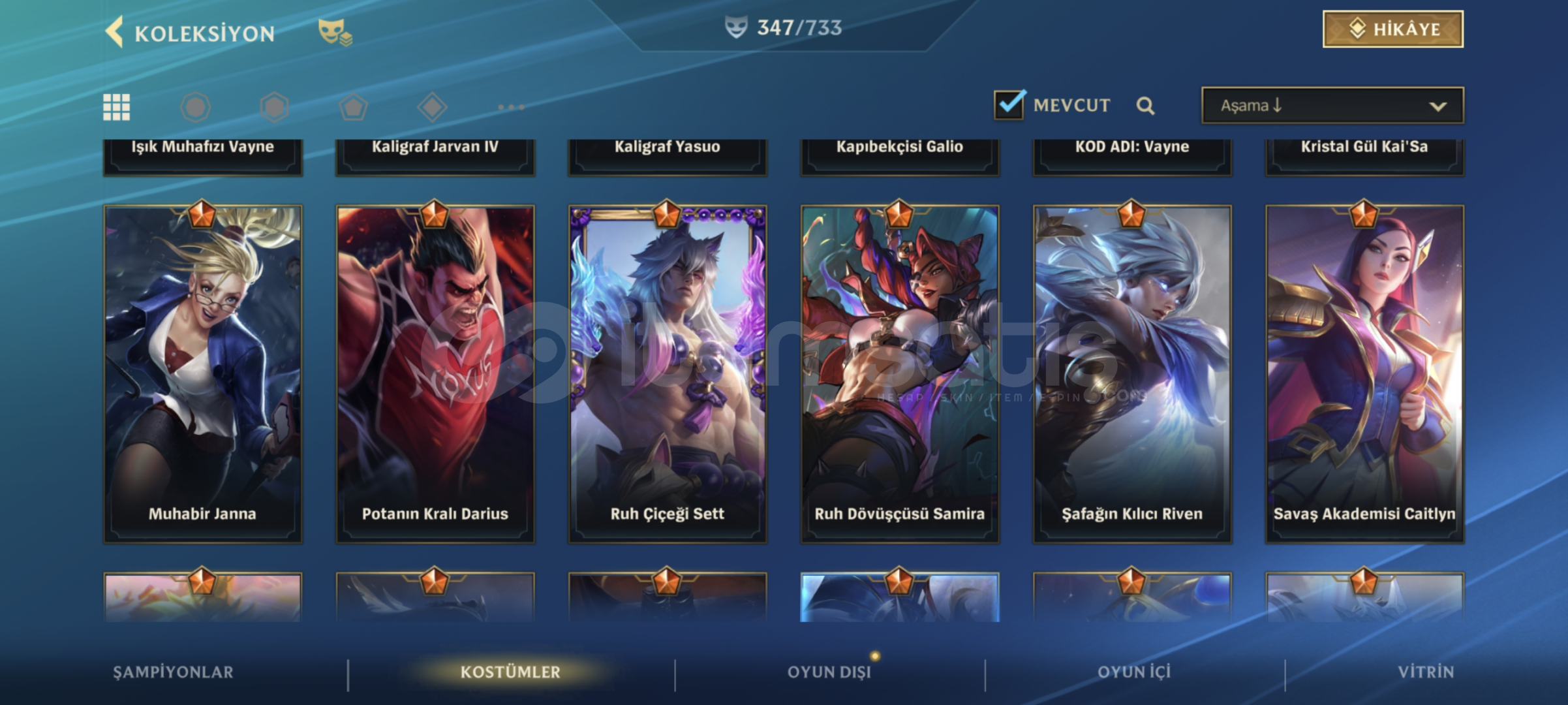
Task: Open the VİTRİN tab
Action: (x=1426, y=672)
